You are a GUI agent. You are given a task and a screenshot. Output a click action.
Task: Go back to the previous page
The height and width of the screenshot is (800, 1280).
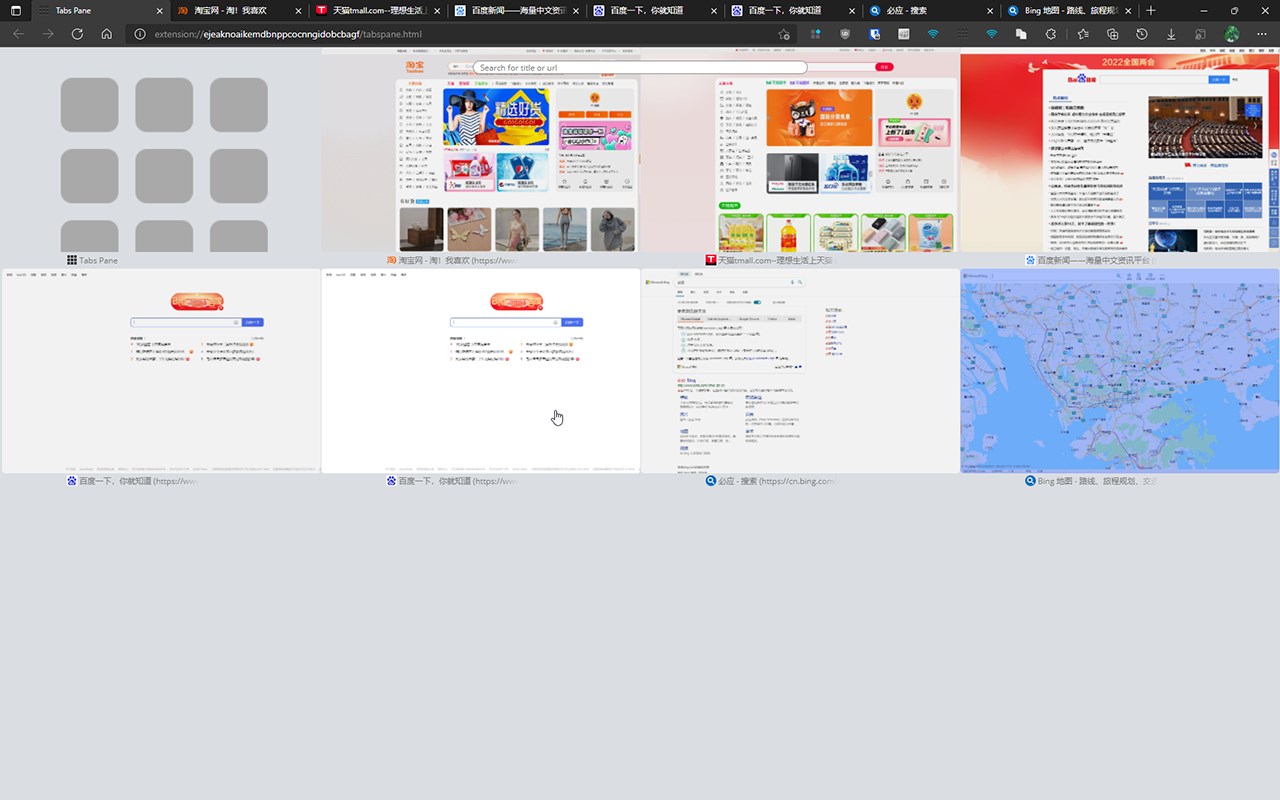coord(18,34)
